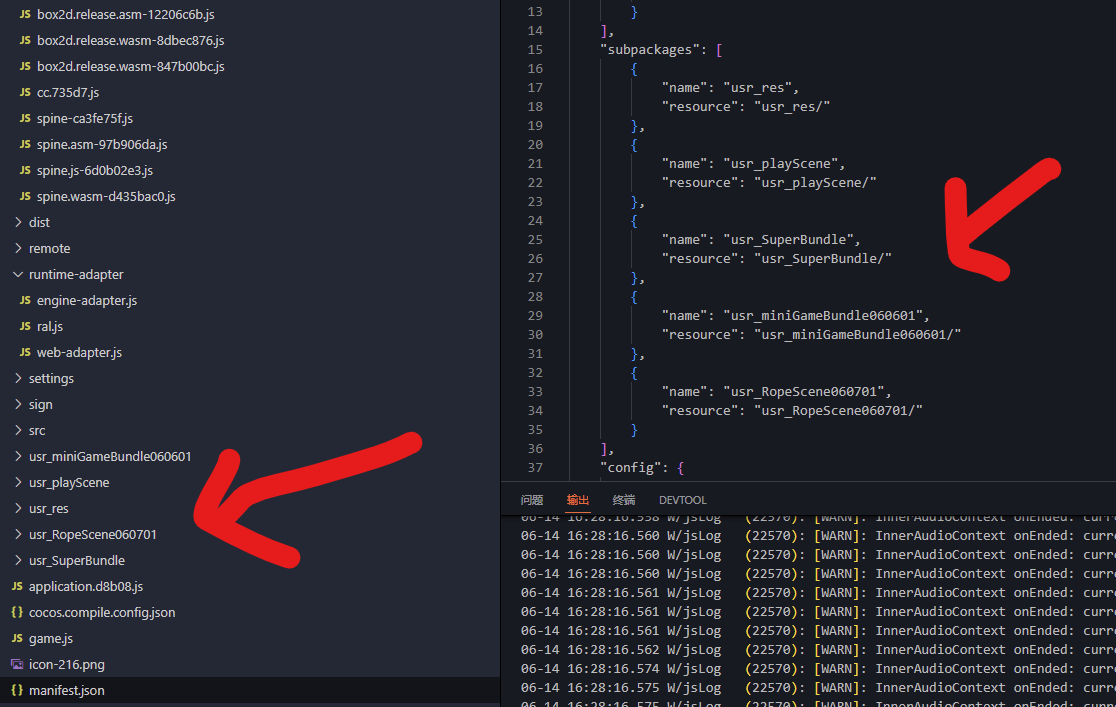Expand the settings folder
The width and height of the screenshot is (1116, 707).
18,378
